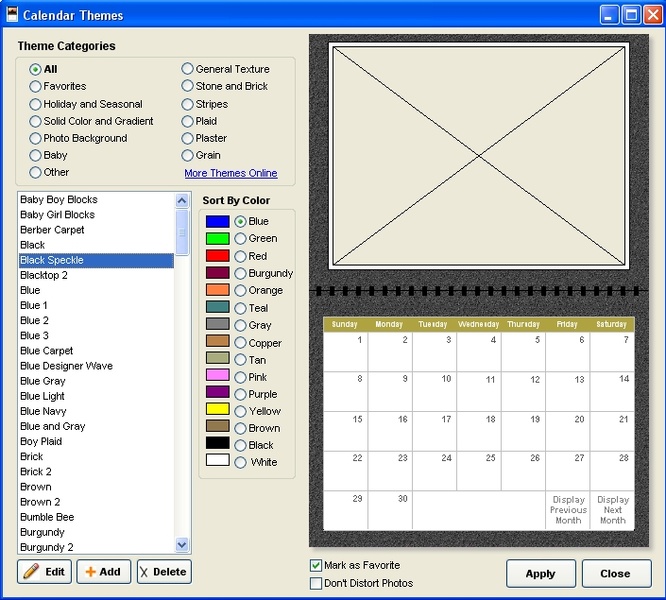Sort by Purple radio button
The height and width of the screenshot is (600, 666).
tap(240, 394)
